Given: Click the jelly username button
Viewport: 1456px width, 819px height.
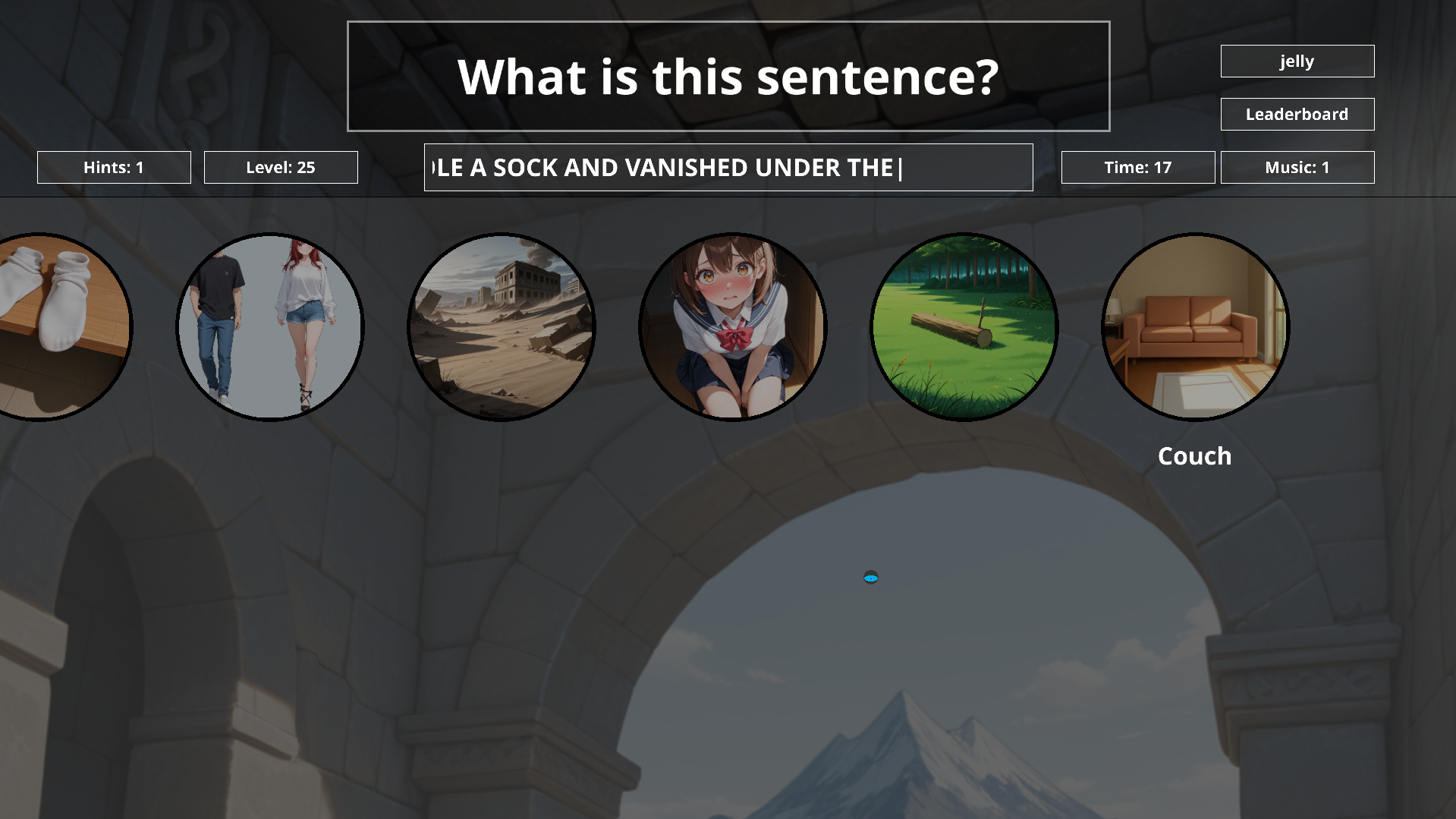Looking at the screenshot, I should click(1297, 61).
